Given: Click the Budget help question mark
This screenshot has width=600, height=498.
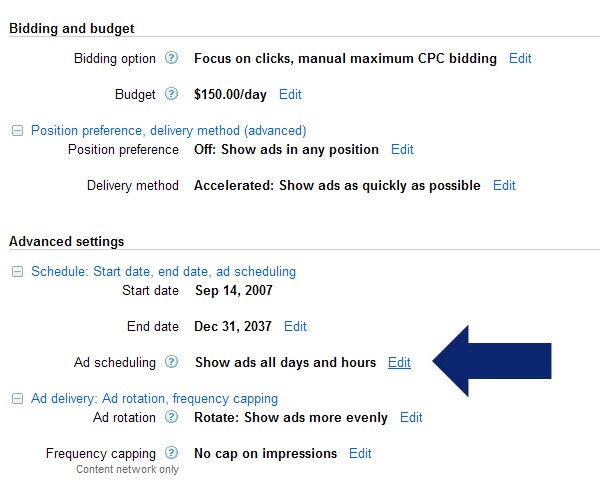Looking at the screenshot, I should click(x=171, y=94).
